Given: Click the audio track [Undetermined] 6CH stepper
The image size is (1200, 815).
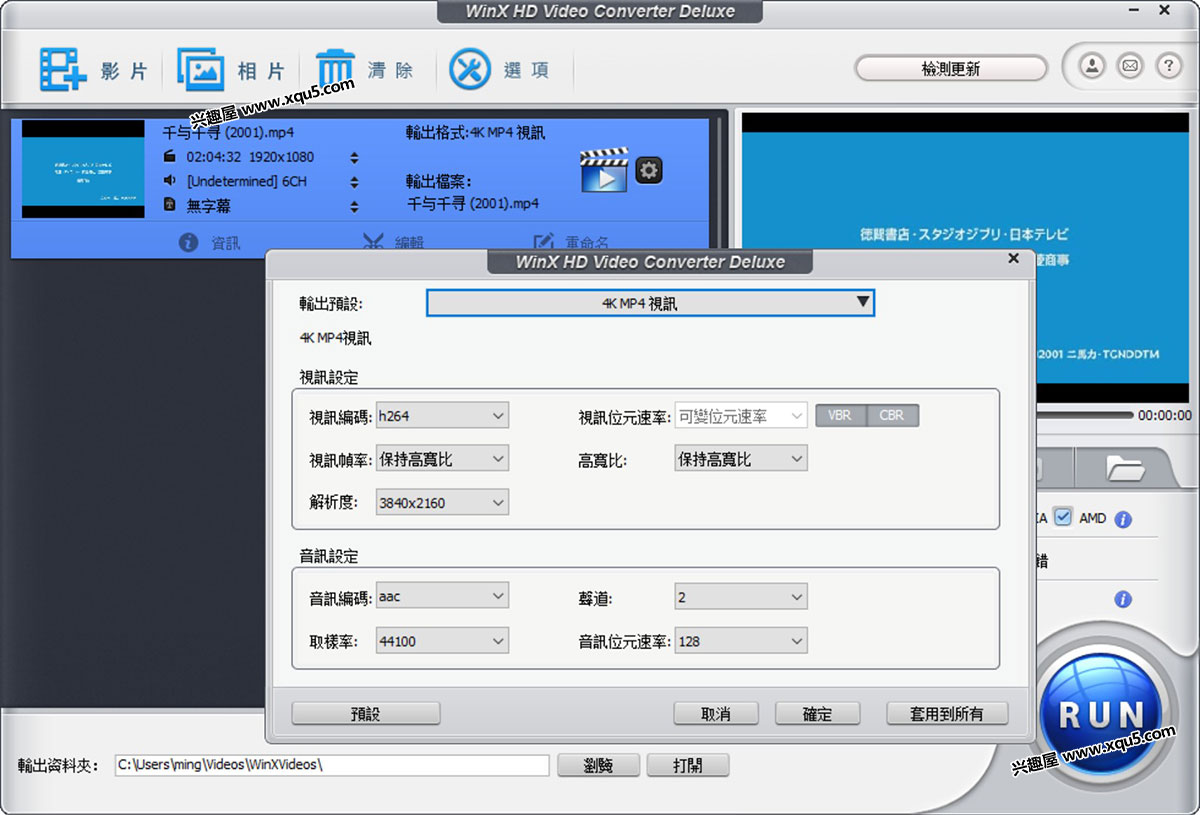Looking at the screenshot, I should pyautogui.click(x=354, y=182).
